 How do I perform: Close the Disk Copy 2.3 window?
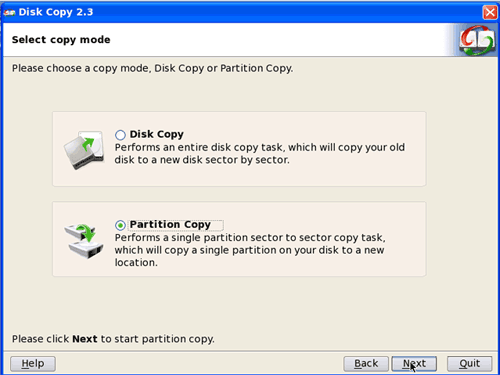tap(490, 13)
